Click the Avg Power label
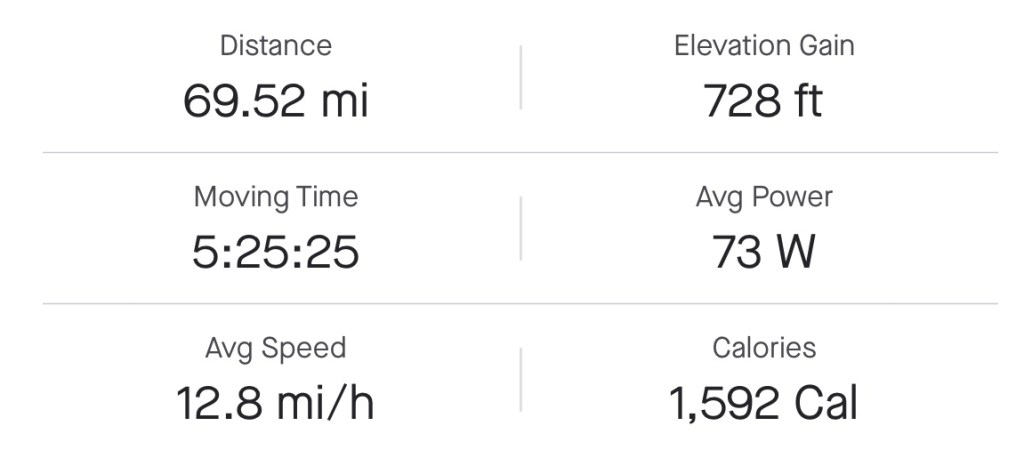1024x450 pixels. 764,197
